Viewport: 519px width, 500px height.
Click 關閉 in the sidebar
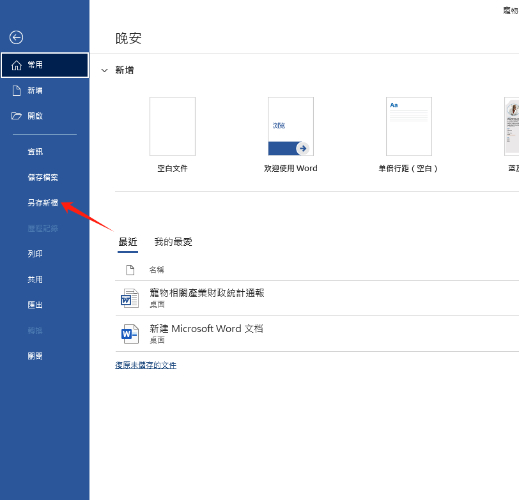pyautogui.click(x=35, y=356)
